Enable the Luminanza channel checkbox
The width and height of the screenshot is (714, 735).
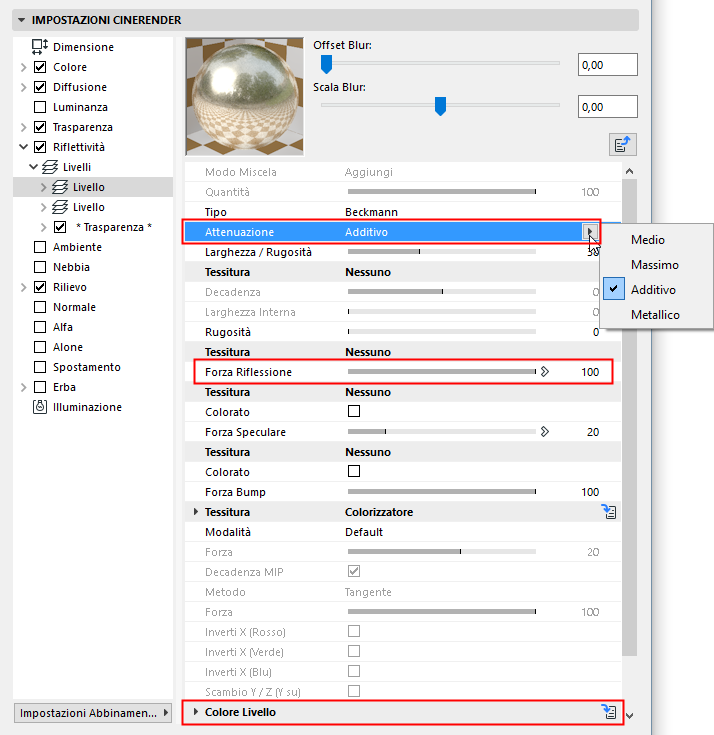pos(40,107)
